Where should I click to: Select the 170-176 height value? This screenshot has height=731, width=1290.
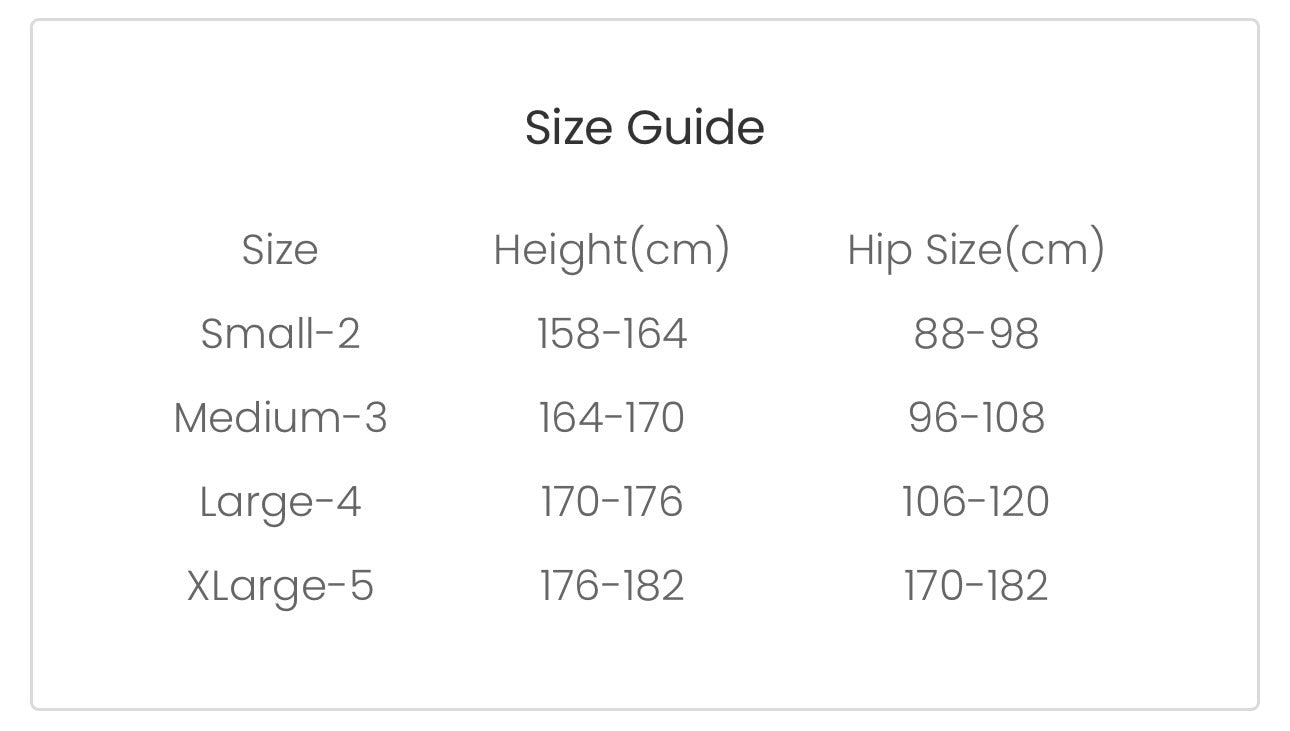coord(611,501)
